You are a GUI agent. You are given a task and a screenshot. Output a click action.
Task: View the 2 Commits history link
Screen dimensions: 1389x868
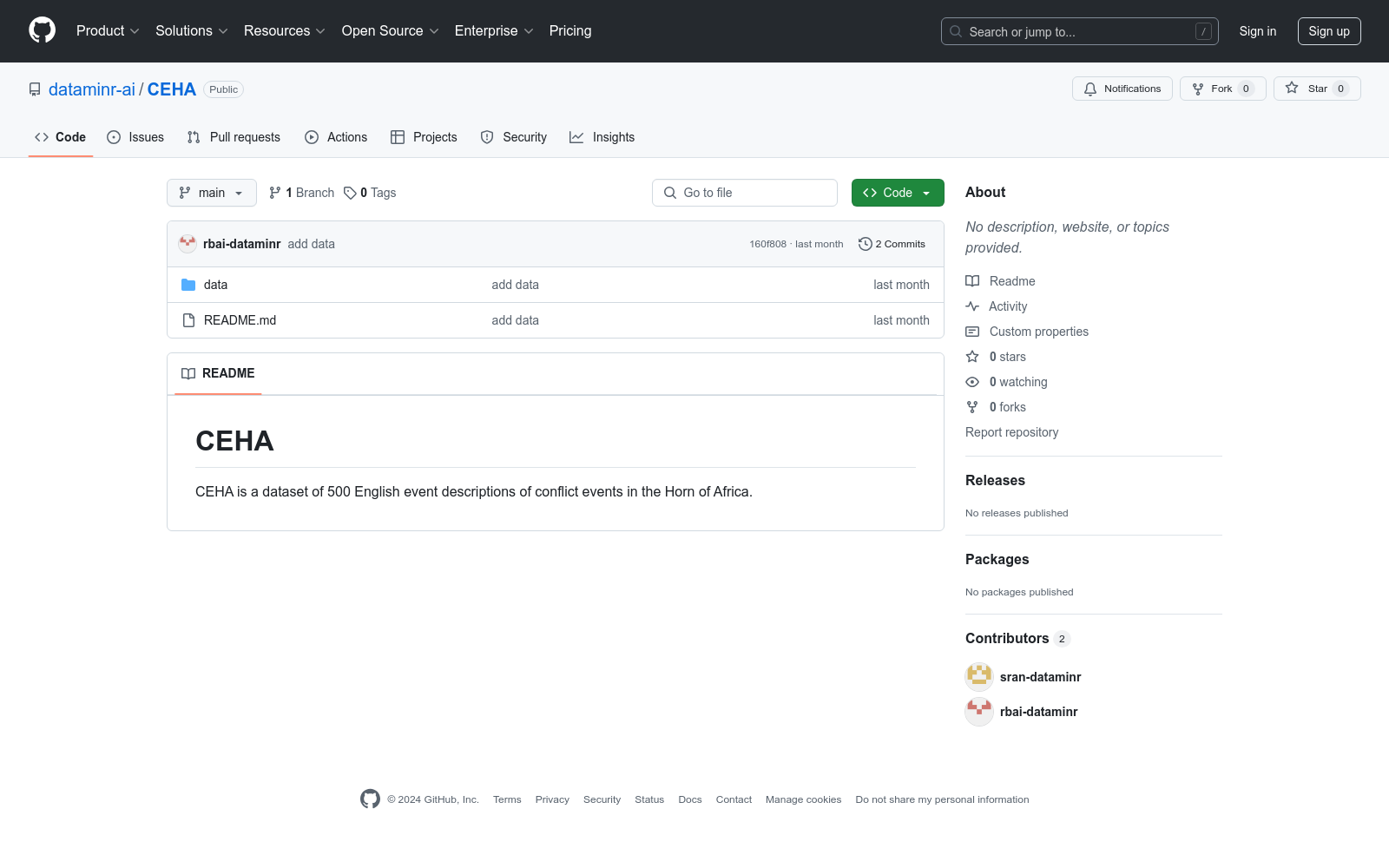(x=892, y=244)
